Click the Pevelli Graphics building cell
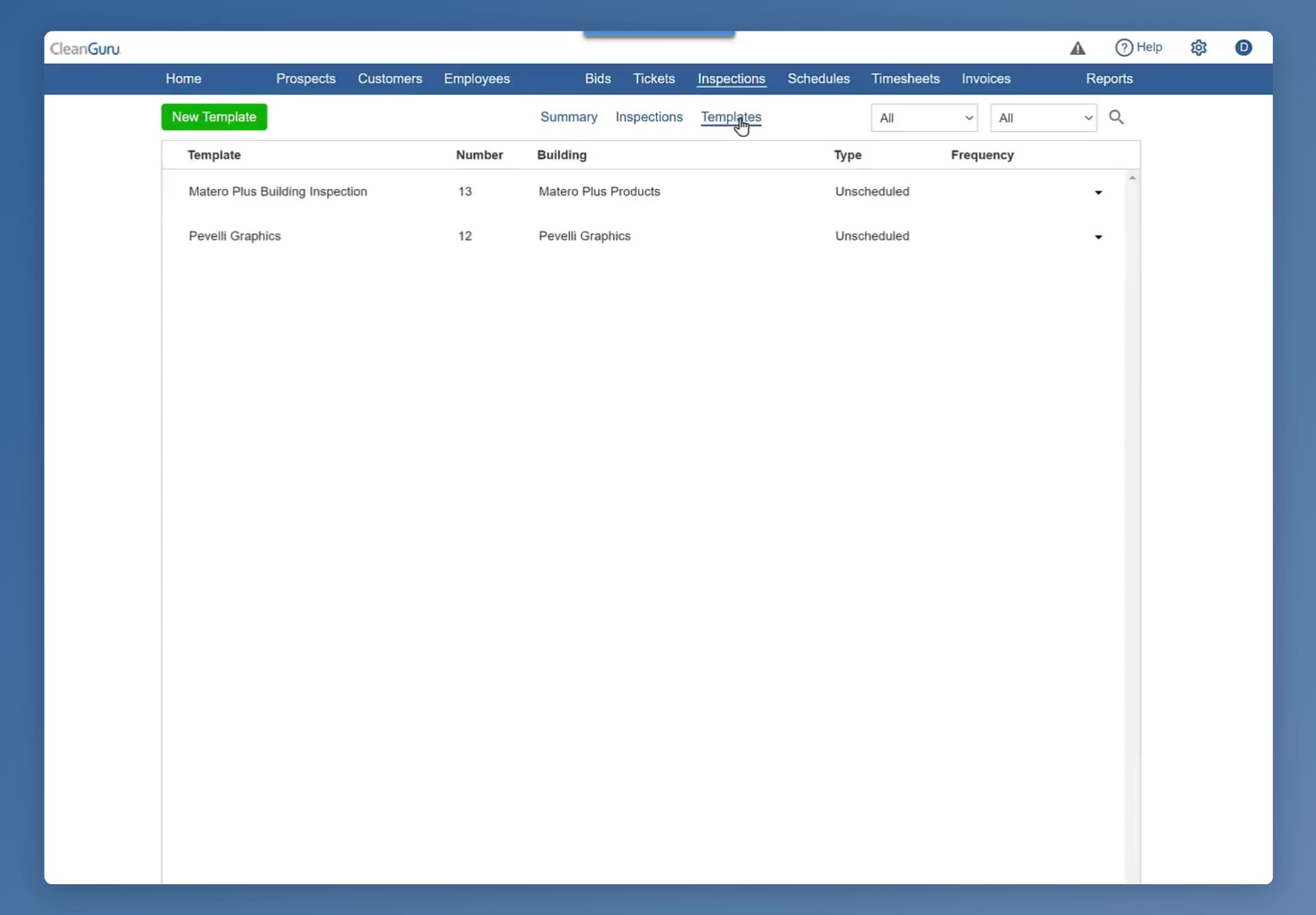 [x=585, y=236]
